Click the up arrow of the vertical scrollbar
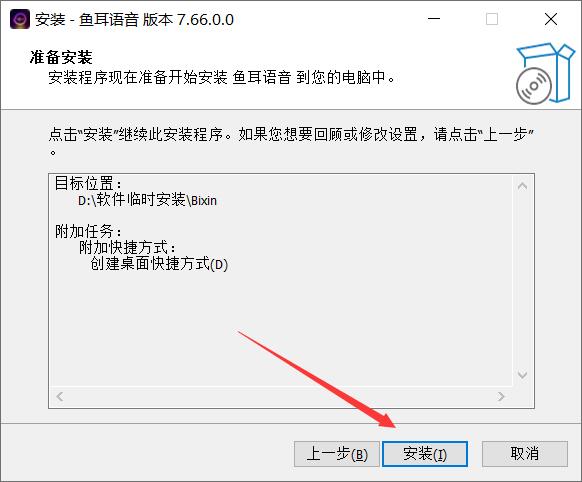The width and height of the screenshot is (582, 482). coord(523,186)
